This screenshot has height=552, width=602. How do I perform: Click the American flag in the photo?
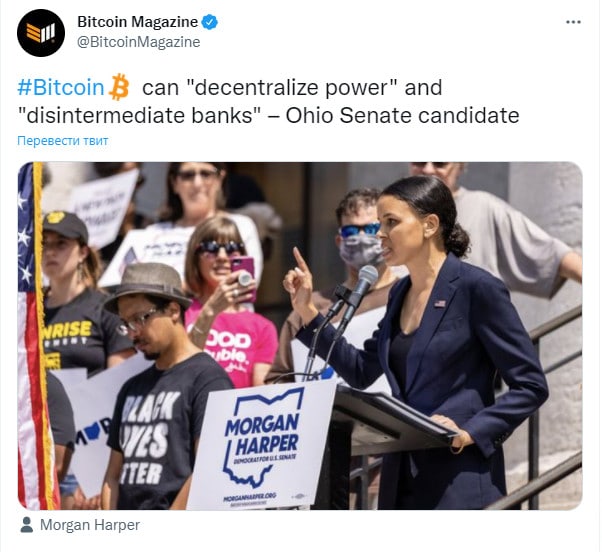click(x=36, y=336)
